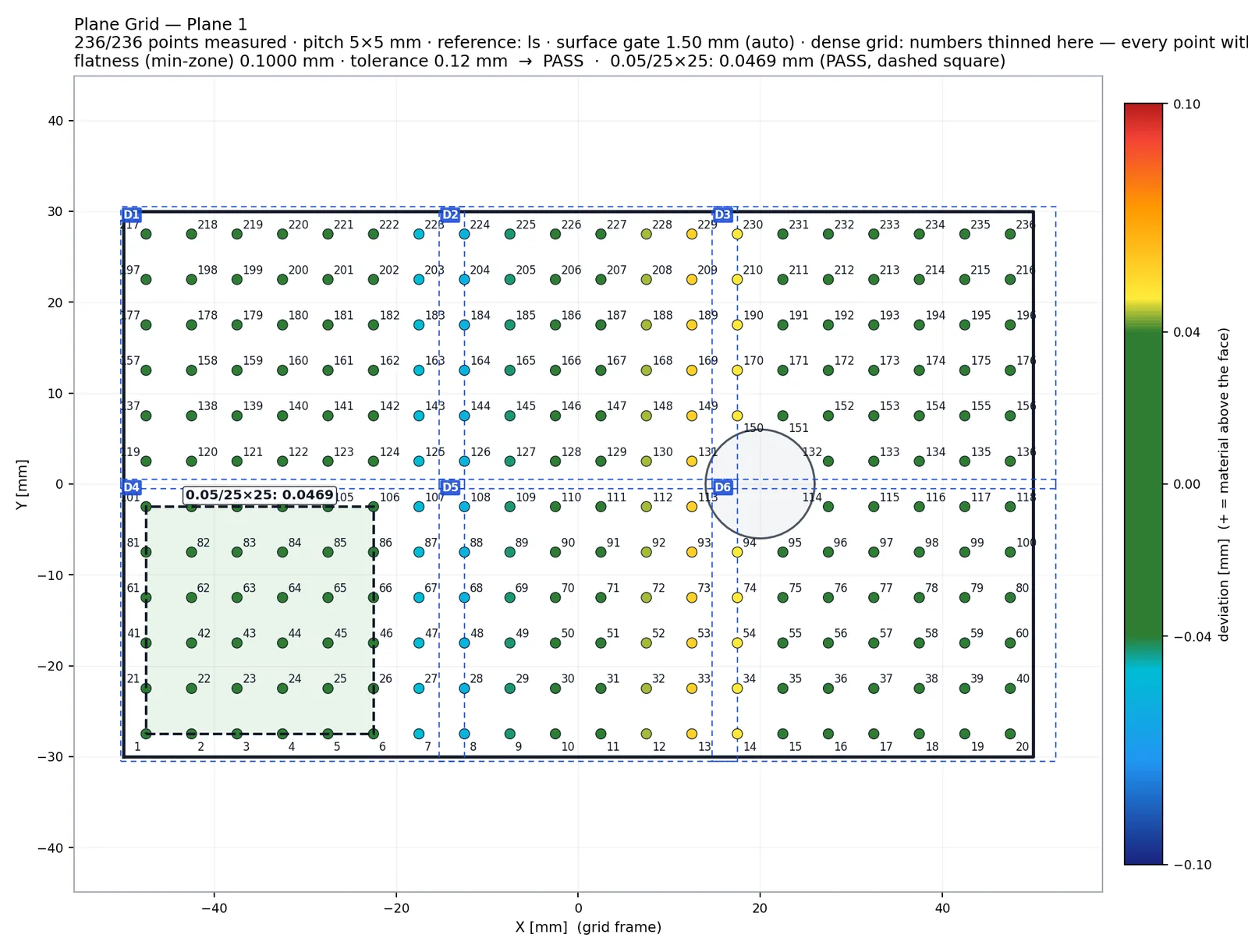Click point label "155"
The image size is (1248, 952).
[x=980, y=406]
